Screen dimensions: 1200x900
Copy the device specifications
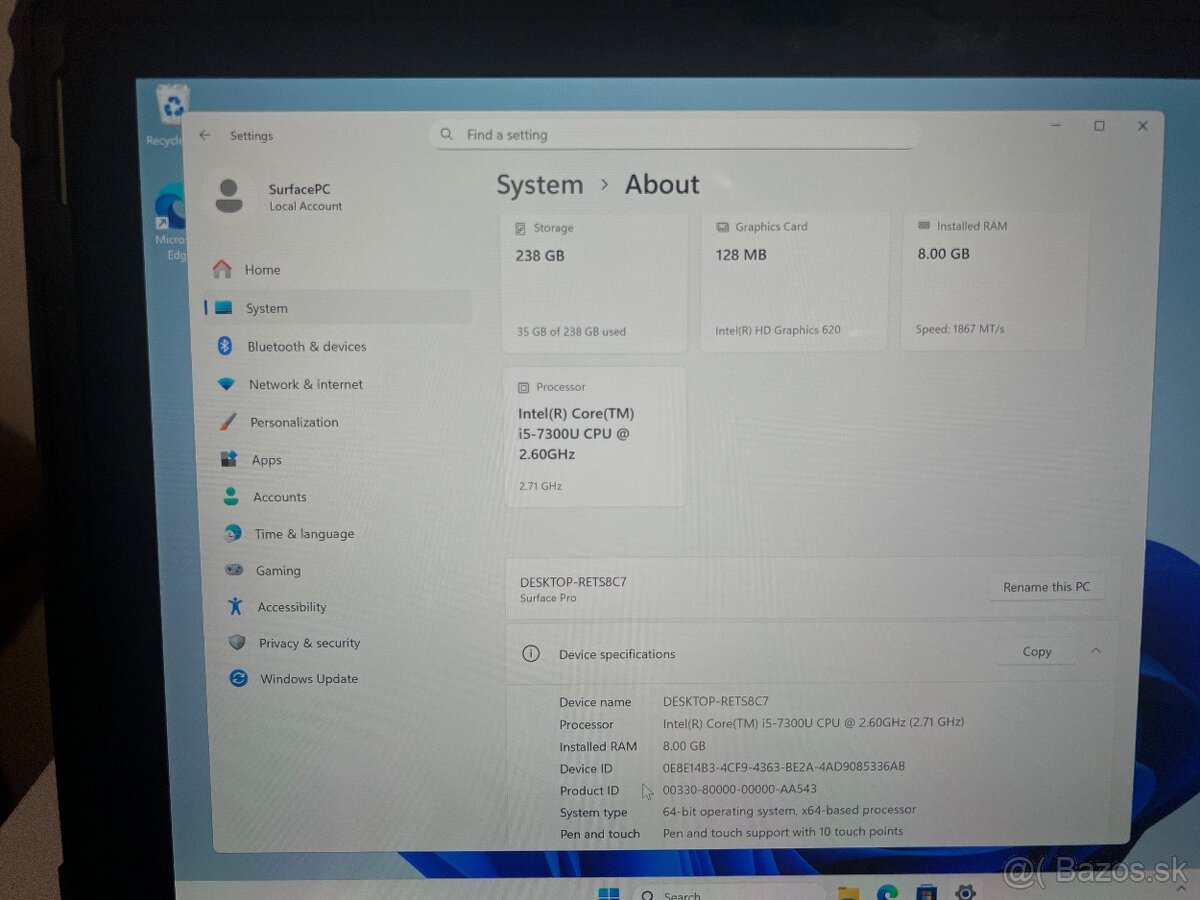pos(1036,651)
